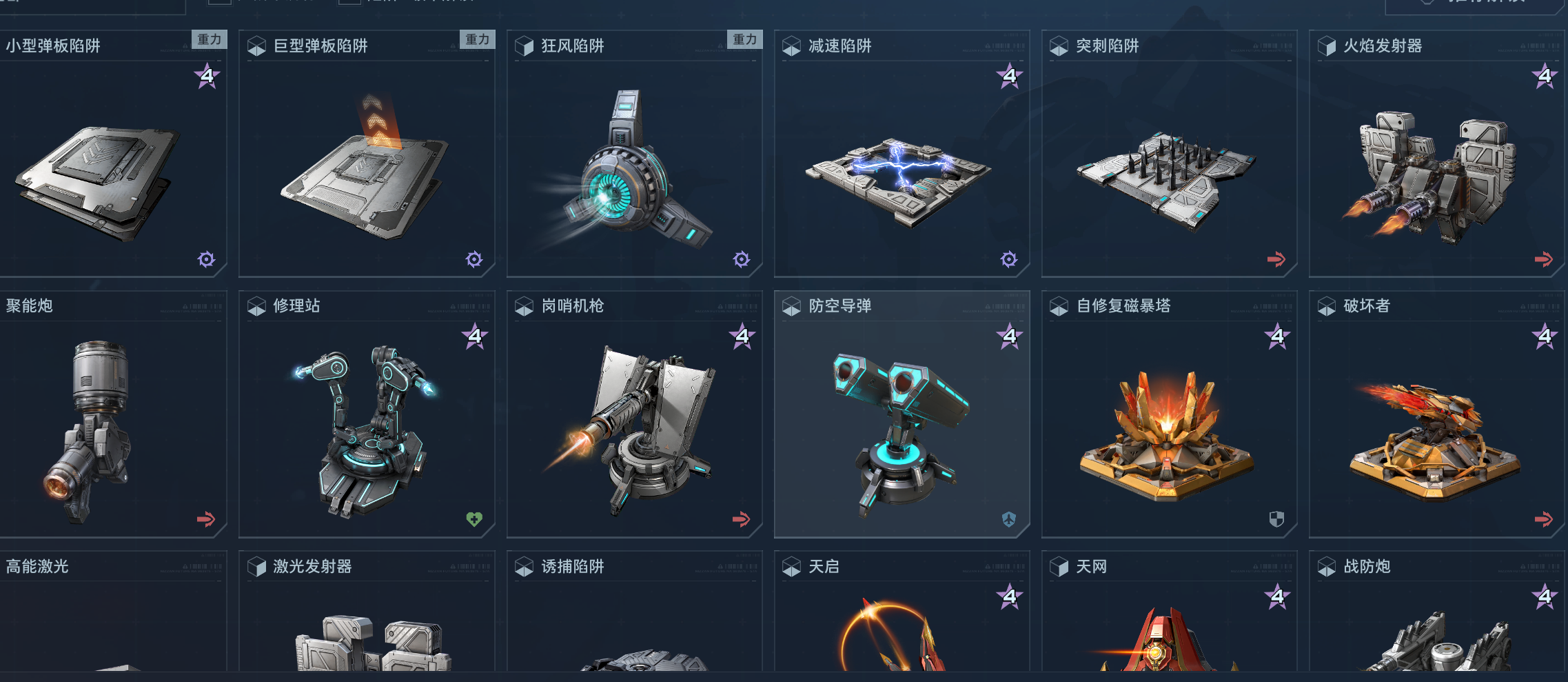The width and height of the screenshot is (1568, 682).
Task: Click the blue shield icon on 防空导弹 card
Action: [1009, 519]
